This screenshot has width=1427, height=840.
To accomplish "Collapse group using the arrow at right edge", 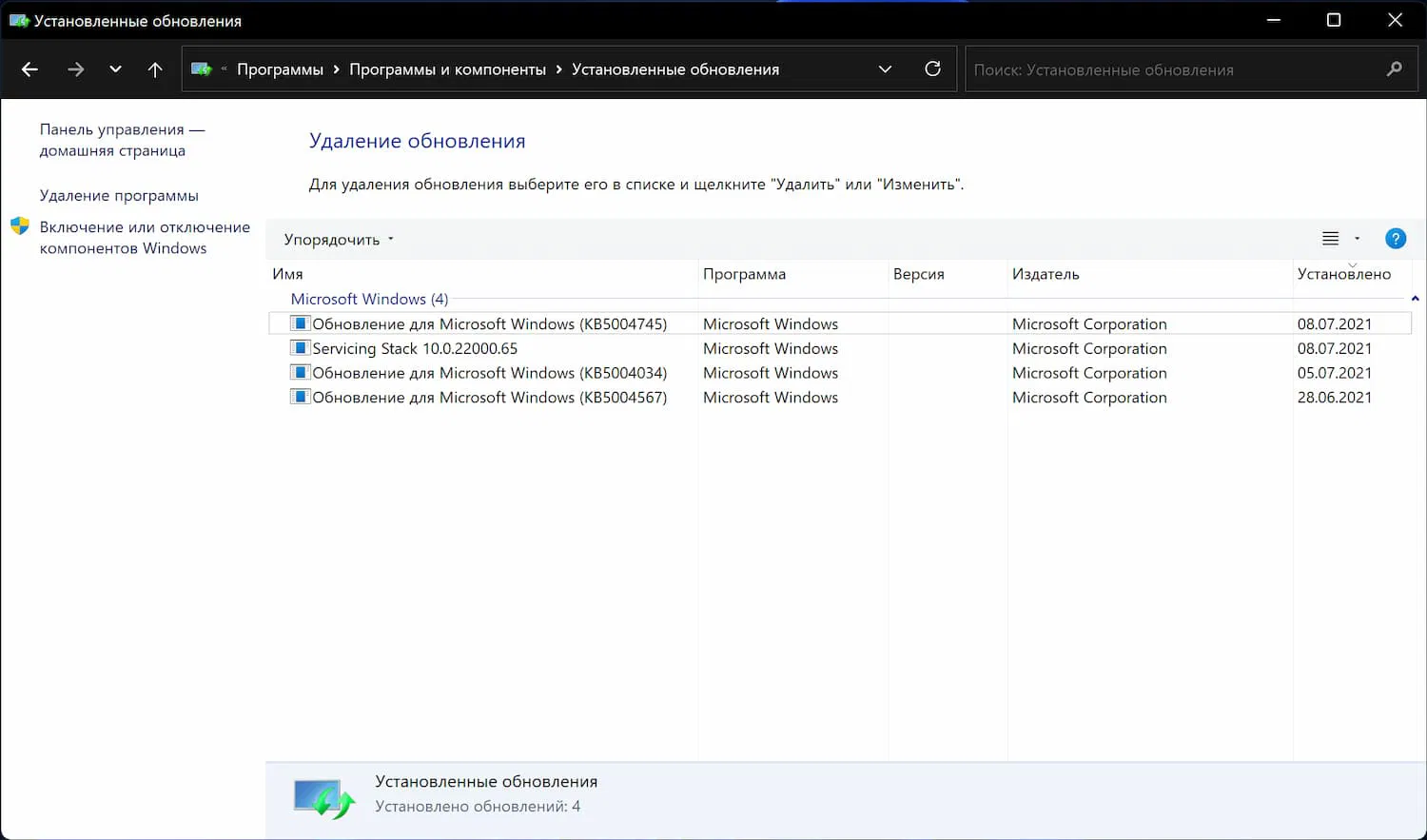I will 1415,299.
